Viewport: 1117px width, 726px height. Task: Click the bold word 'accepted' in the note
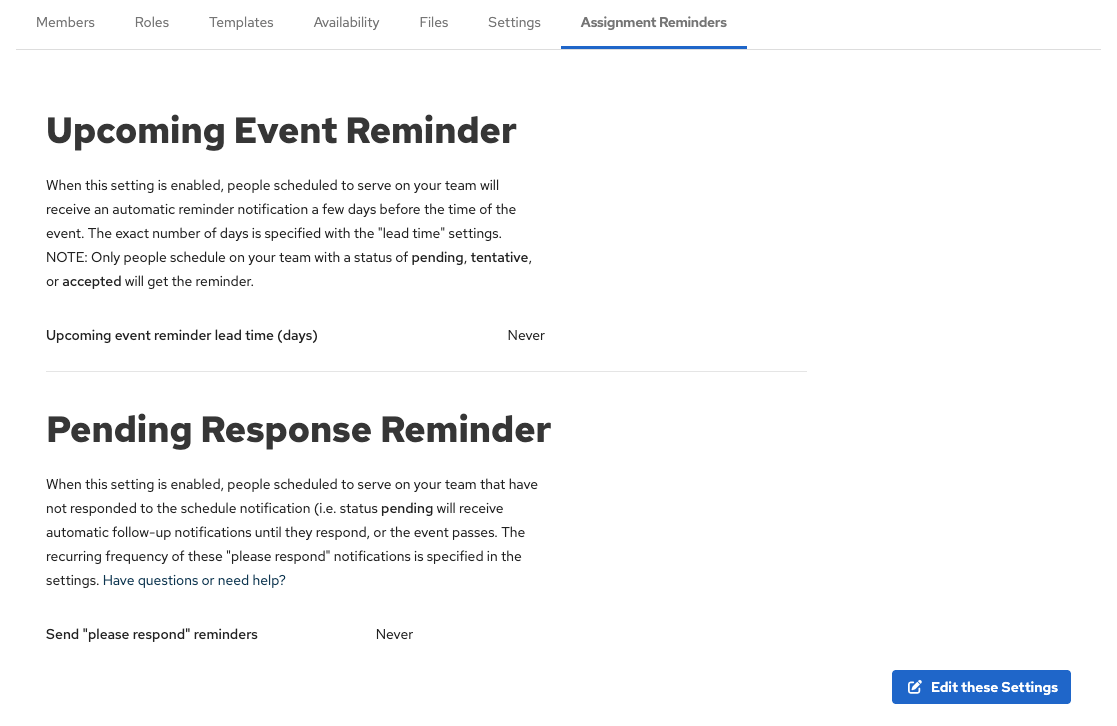[x=91, y=281]
